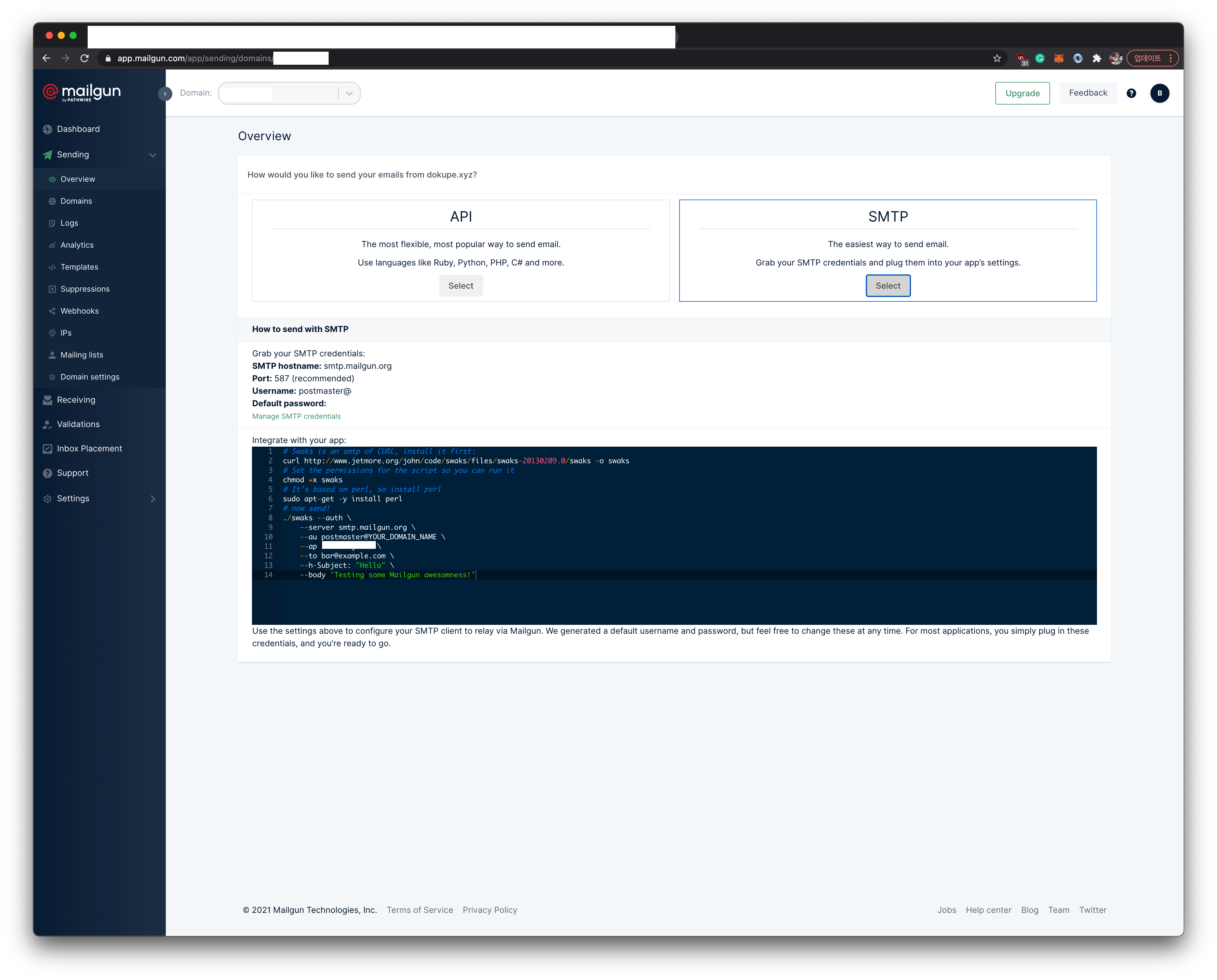Screen dimensions: 1217x980
Task: Click the Mailgun logo
Action: click(81, 93)
